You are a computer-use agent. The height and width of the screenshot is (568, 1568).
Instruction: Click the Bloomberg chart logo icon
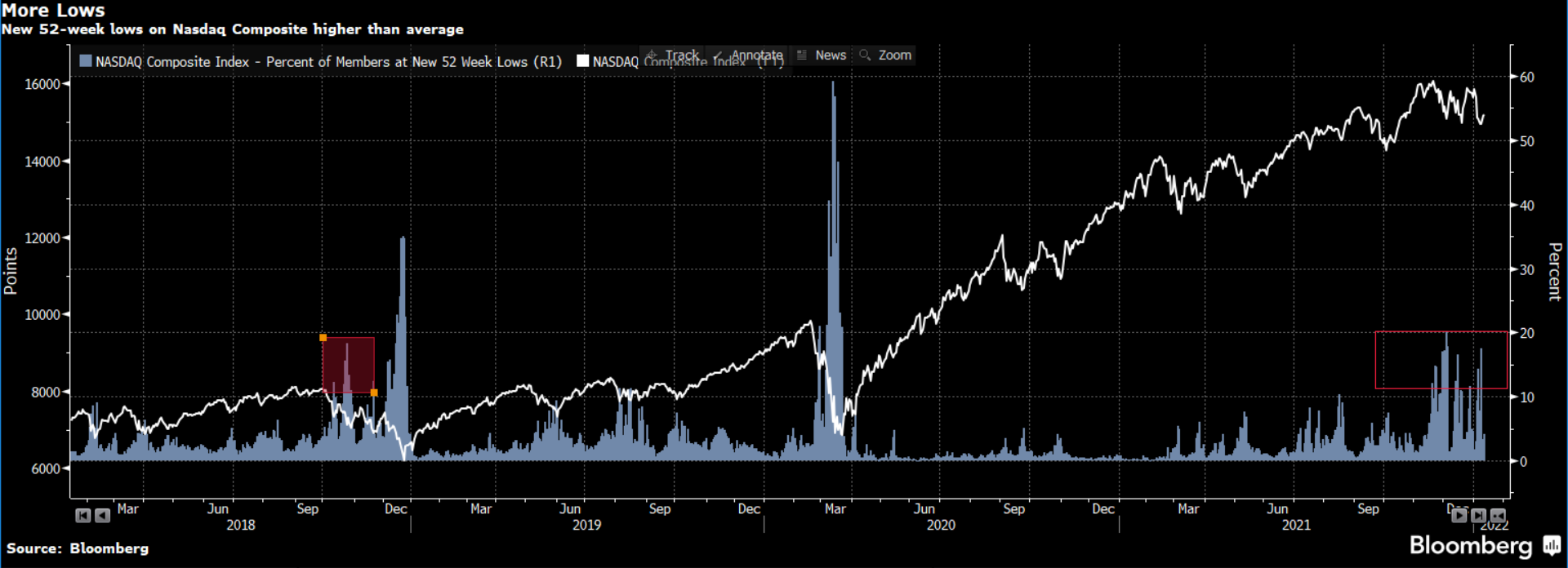pos(1552,545)
